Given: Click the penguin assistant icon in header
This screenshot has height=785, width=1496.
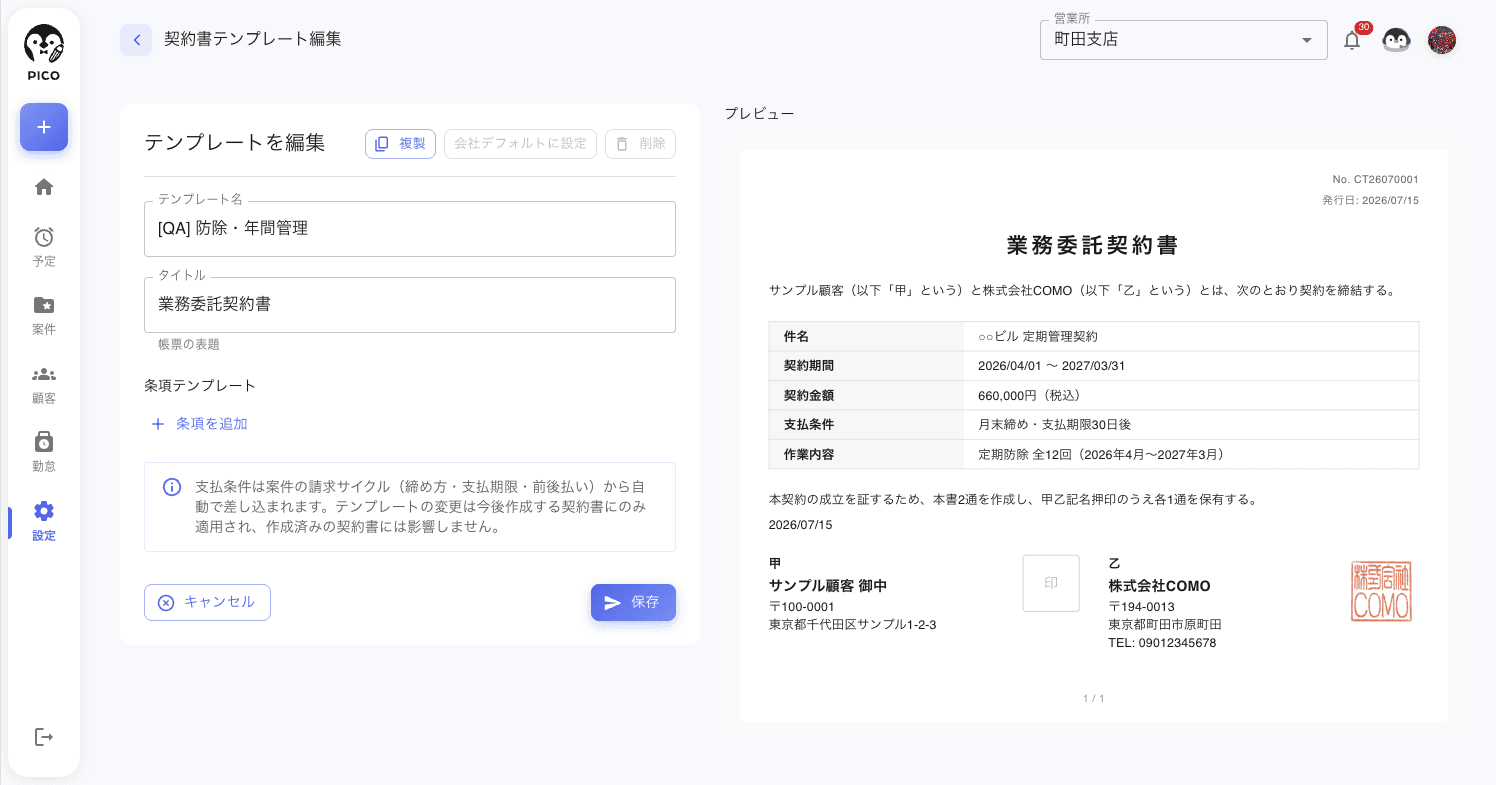Looking at the screenshot, I should 1396,40.
